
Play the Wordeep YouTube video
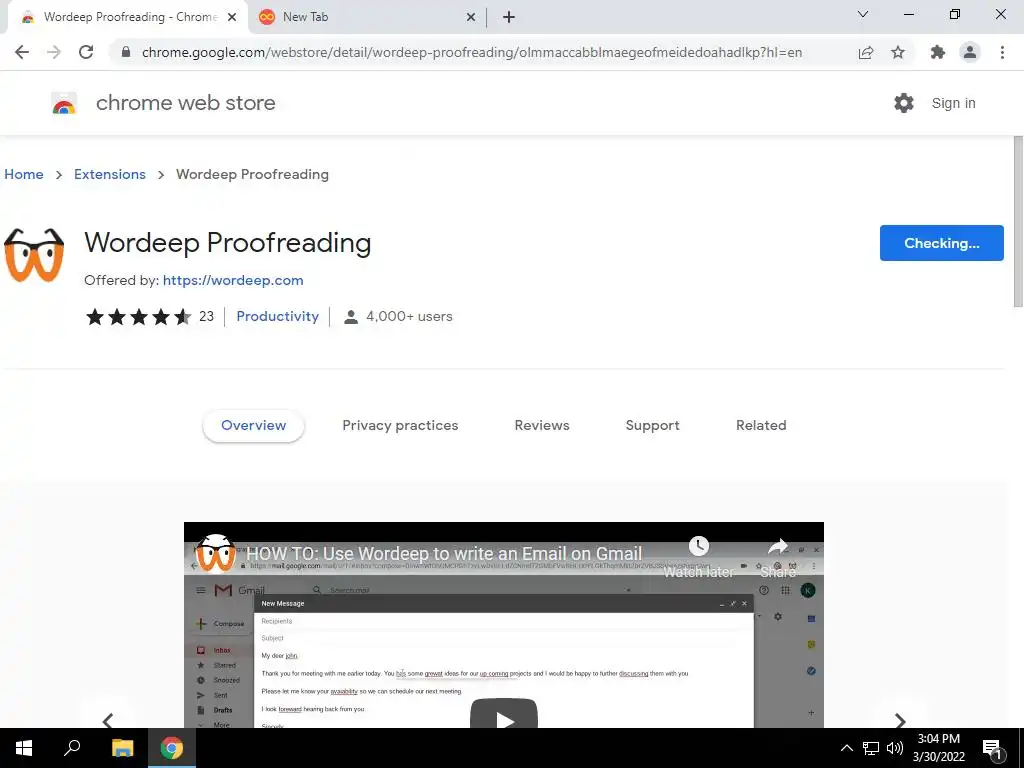pyautogui.click(x=504, y=714)
